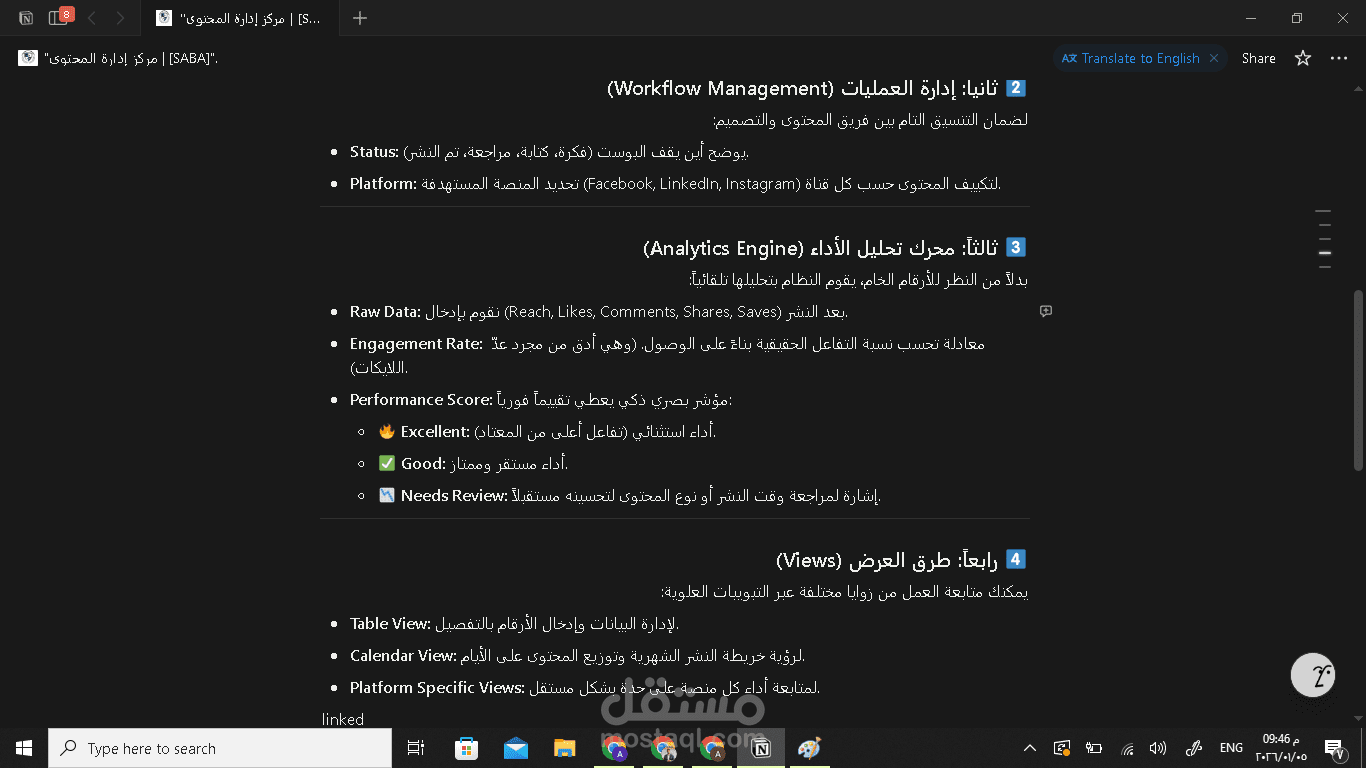This screenshot has height=768, width=1366.
Task: Show hidden system tray icons
Action: pyautogui.click(x=1029, y=748)
